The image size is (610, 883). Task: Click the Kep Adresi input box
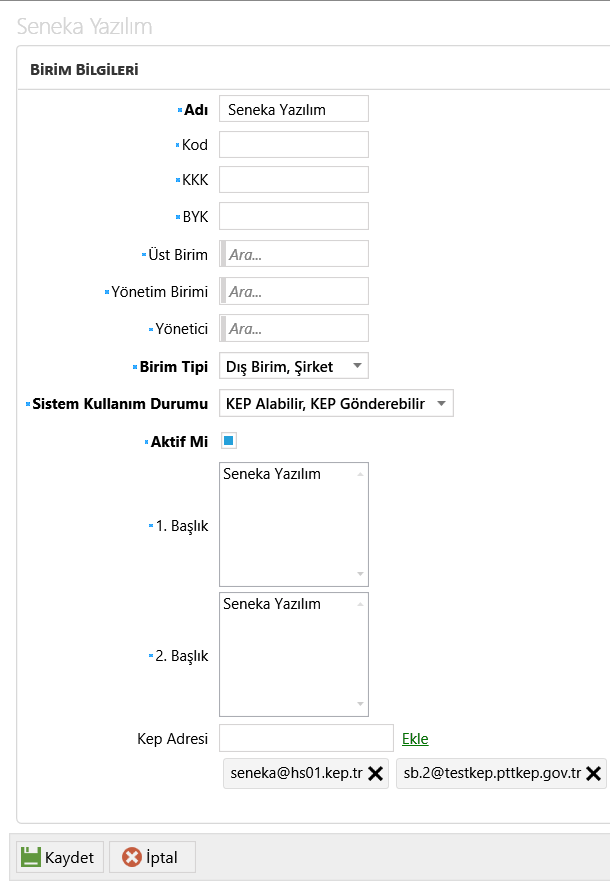[x=306, y=738]
